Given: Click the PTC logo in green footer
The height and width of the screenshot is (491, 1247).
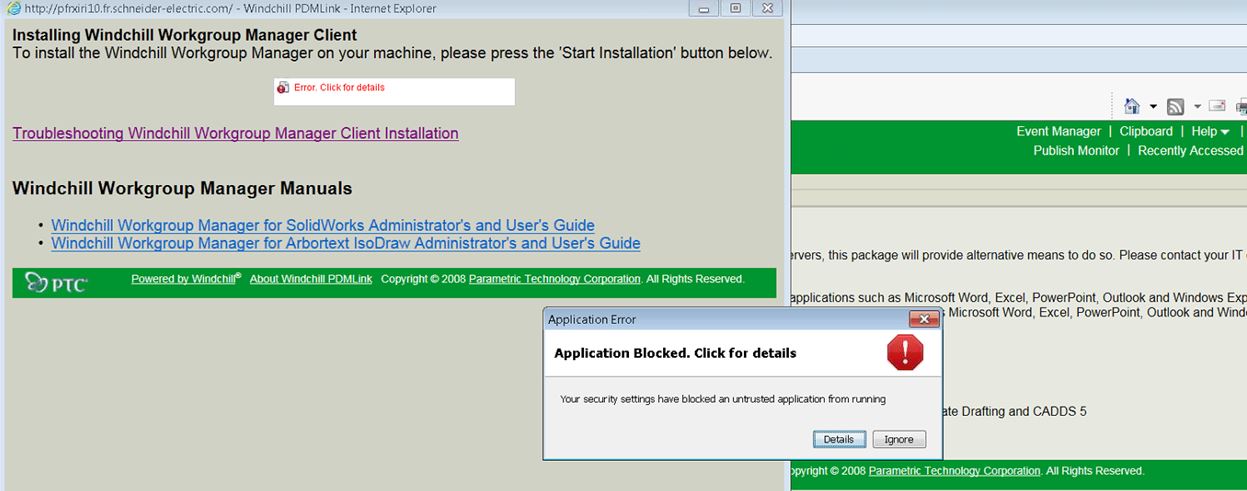Looking at the screenshot, I should [x=56, y=282].
